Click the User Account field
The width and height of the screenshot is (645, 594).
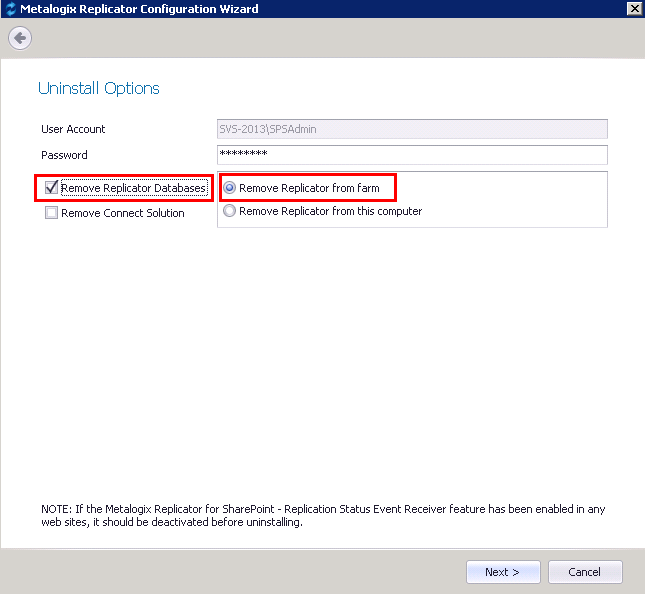412,129
